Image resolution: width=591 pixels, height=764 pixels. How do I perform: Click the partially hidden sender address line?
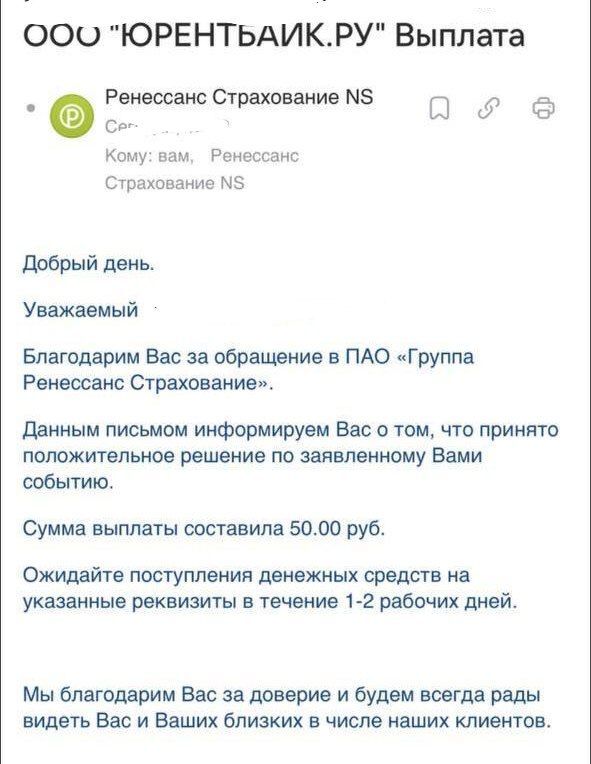(167, 126)
